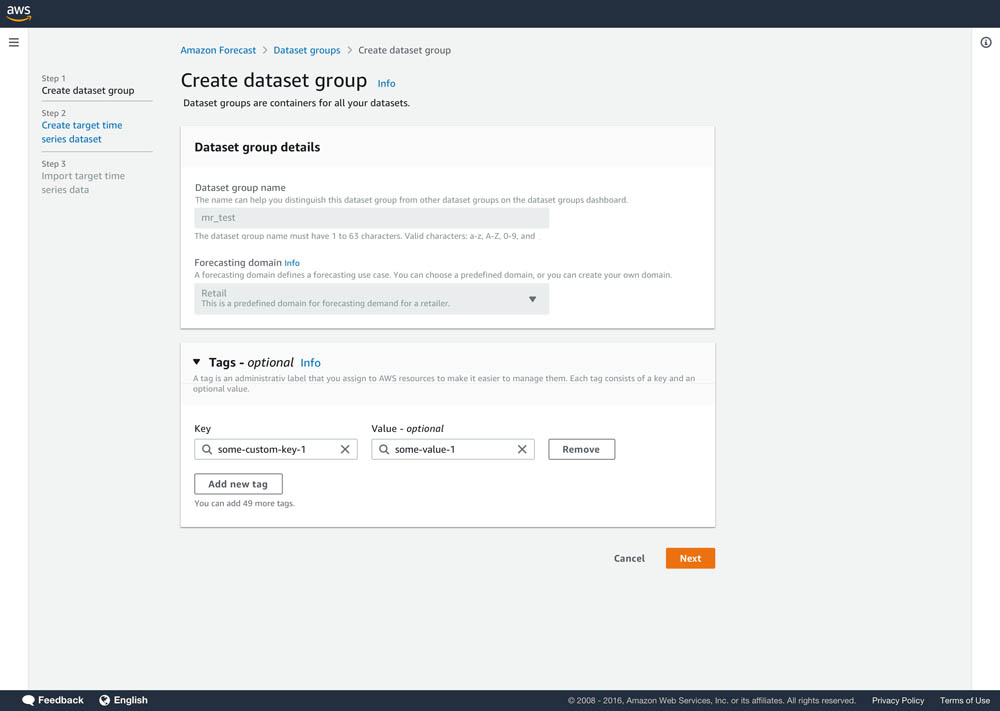Open the Feedback speech bubble
Screen dimensions: 1000x711
point(29,700)
